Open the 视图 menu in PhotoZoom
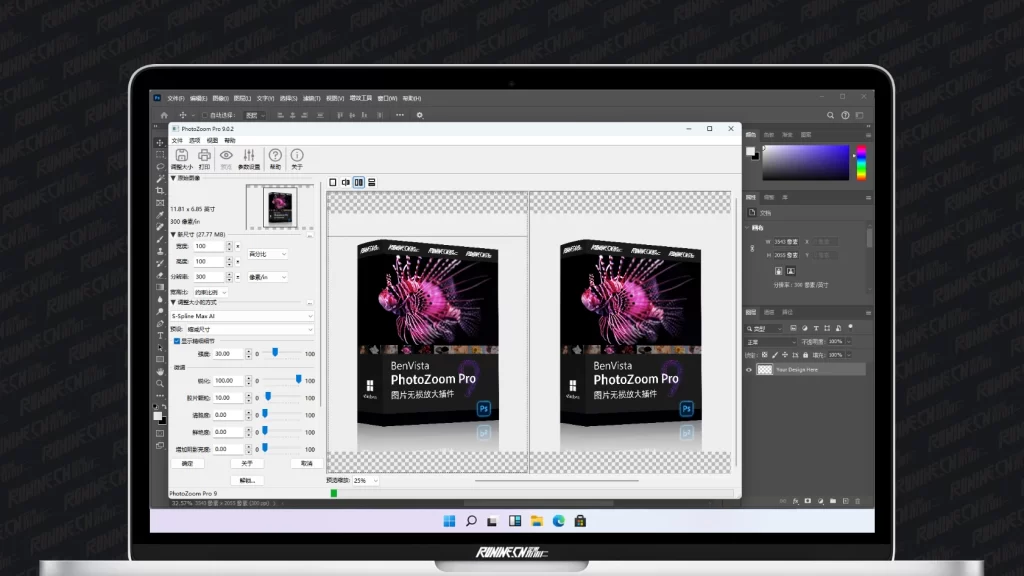The image size is (1024, 576). point(212,141)
